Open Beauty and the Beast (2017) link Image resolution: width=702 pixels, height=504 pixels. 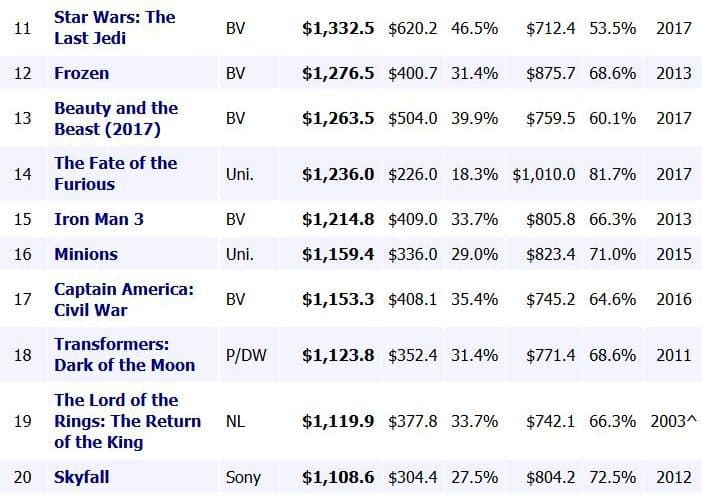[x=116, y=118]
